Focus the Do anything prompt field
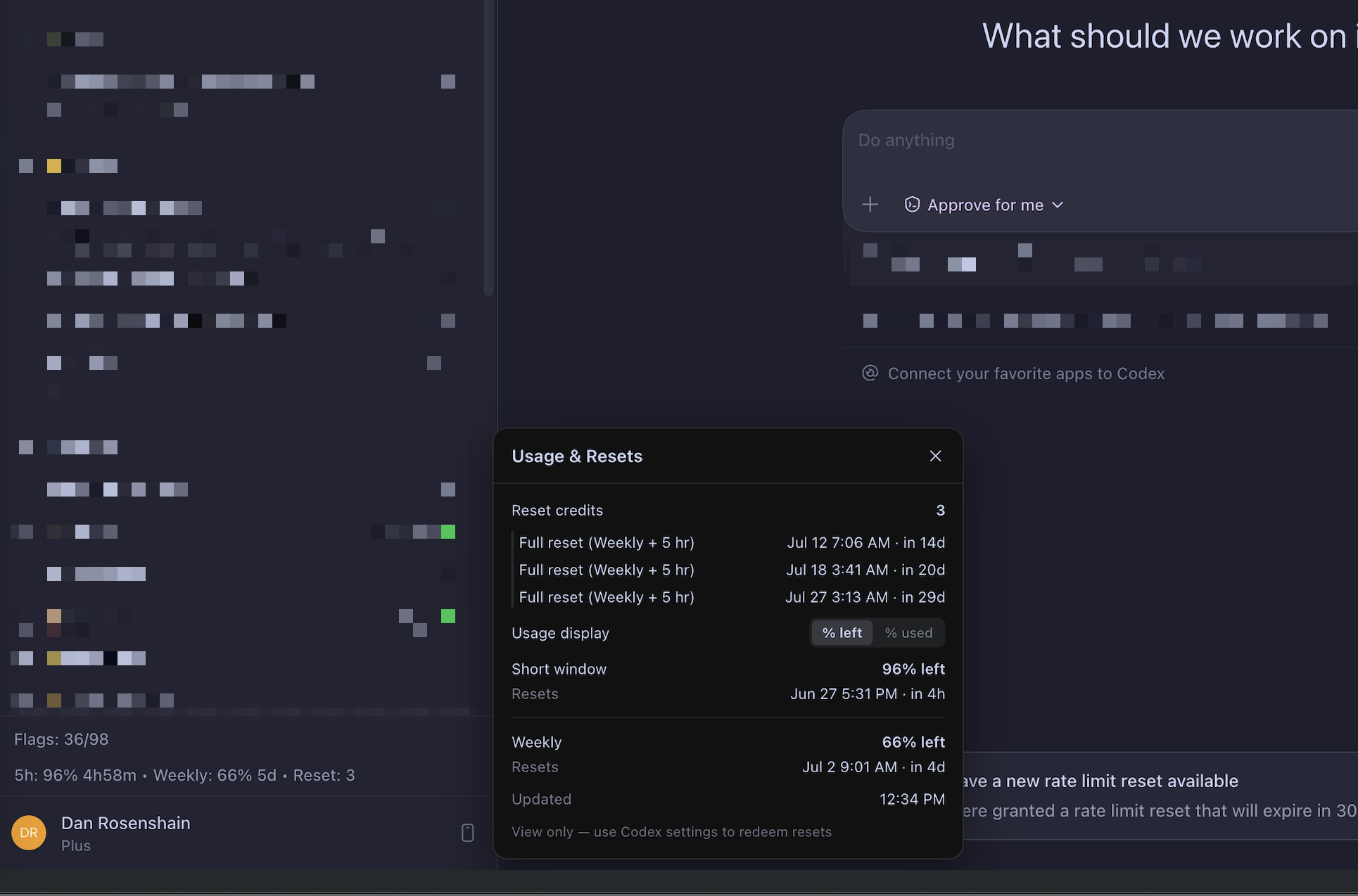 pos(1100,140)
